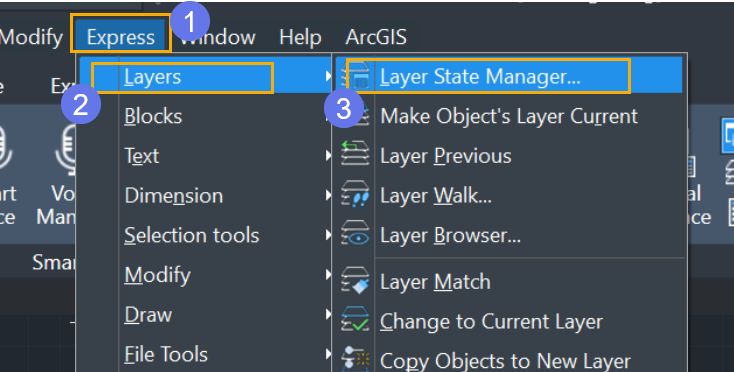Screen dimensions: 734x372
Task: Open the Express menu
Action: point(121,37)
